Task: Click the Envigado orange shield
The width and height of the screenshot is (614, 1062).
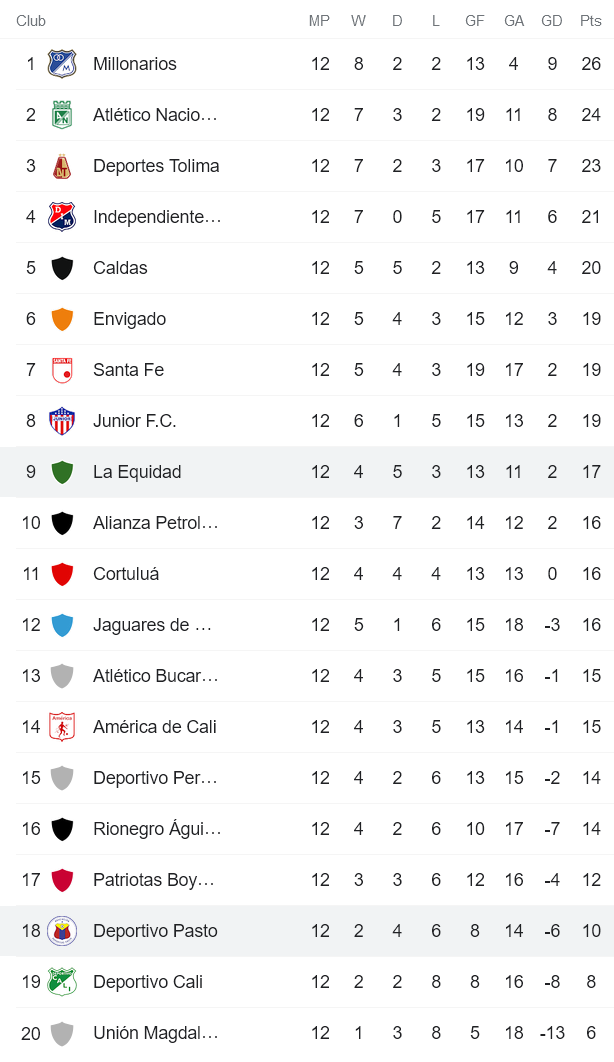Action: click(62, 319)
